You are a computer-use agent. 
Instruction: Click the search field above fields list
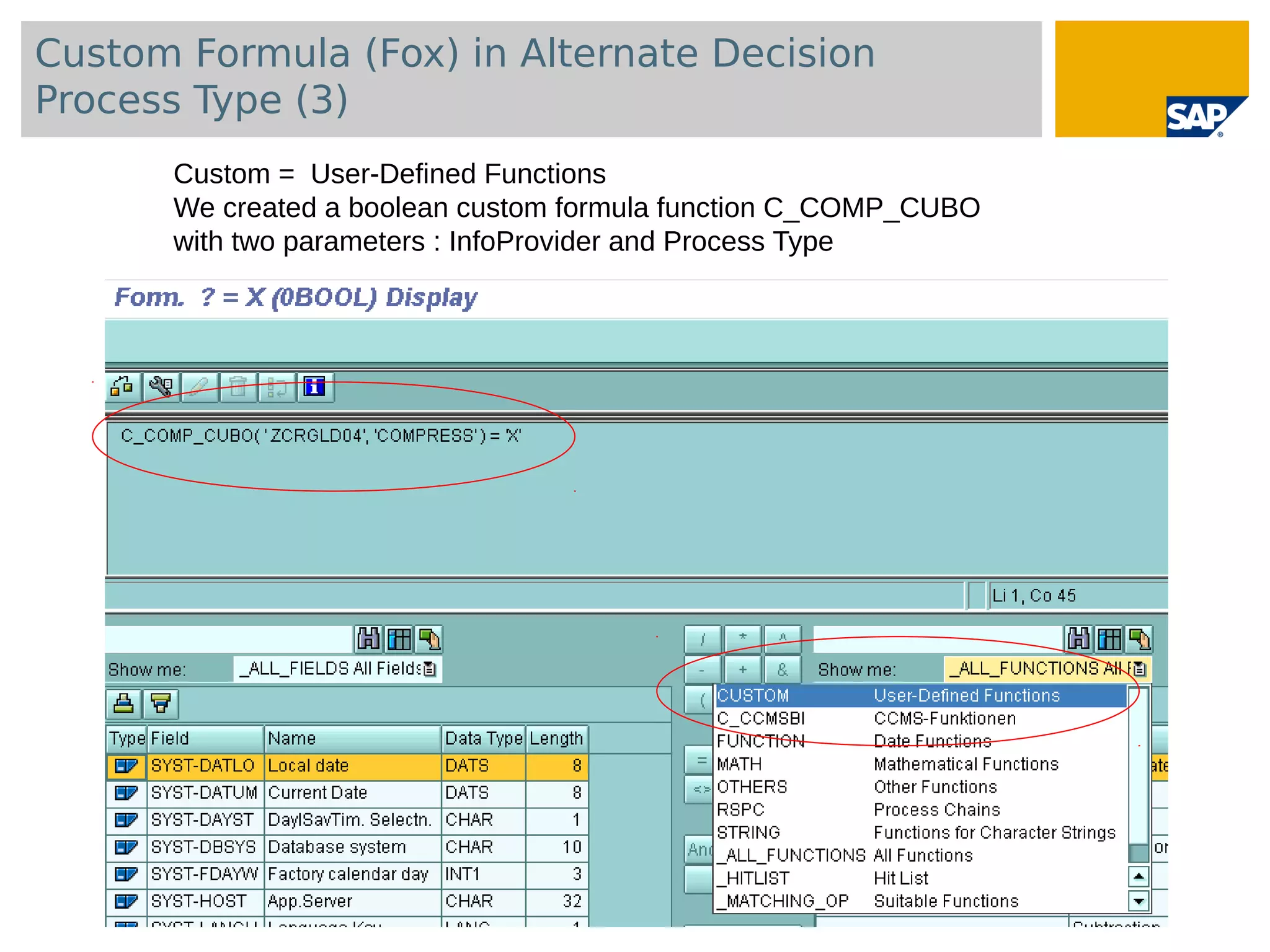(x=229, y=638)
